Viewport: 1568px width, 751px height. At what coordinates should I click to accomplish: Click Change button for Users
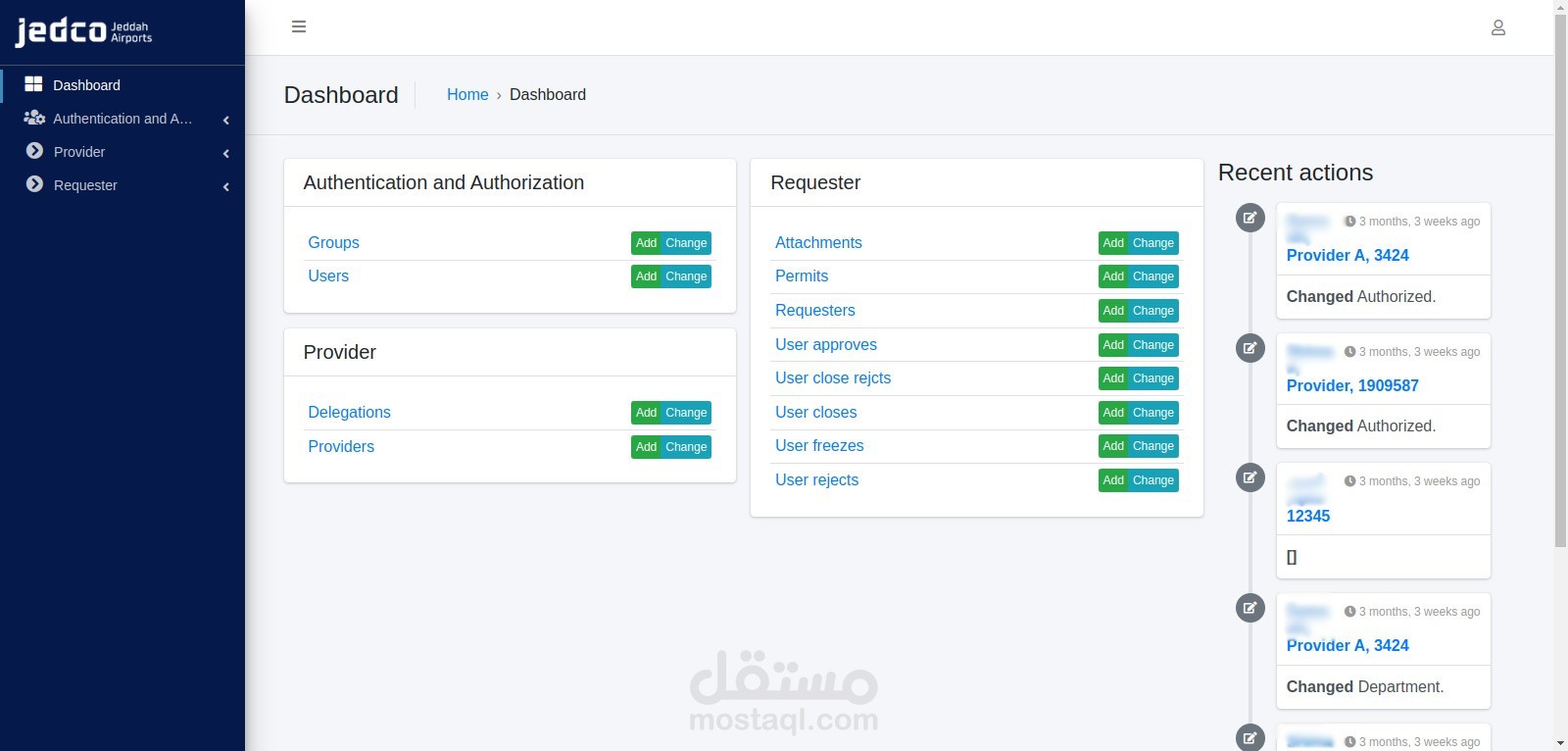686,276
